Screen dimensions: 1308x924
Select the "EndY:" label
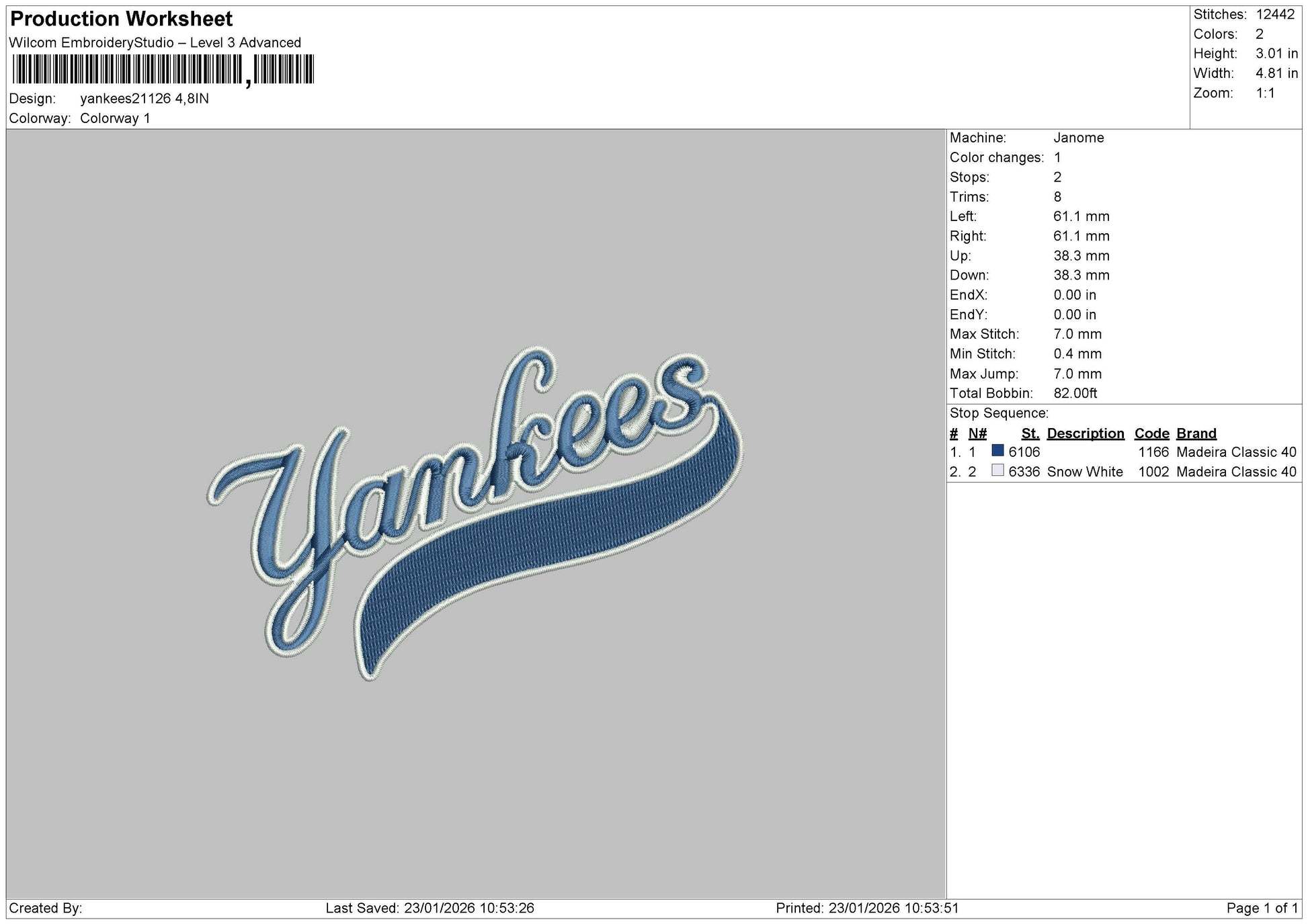969,314
